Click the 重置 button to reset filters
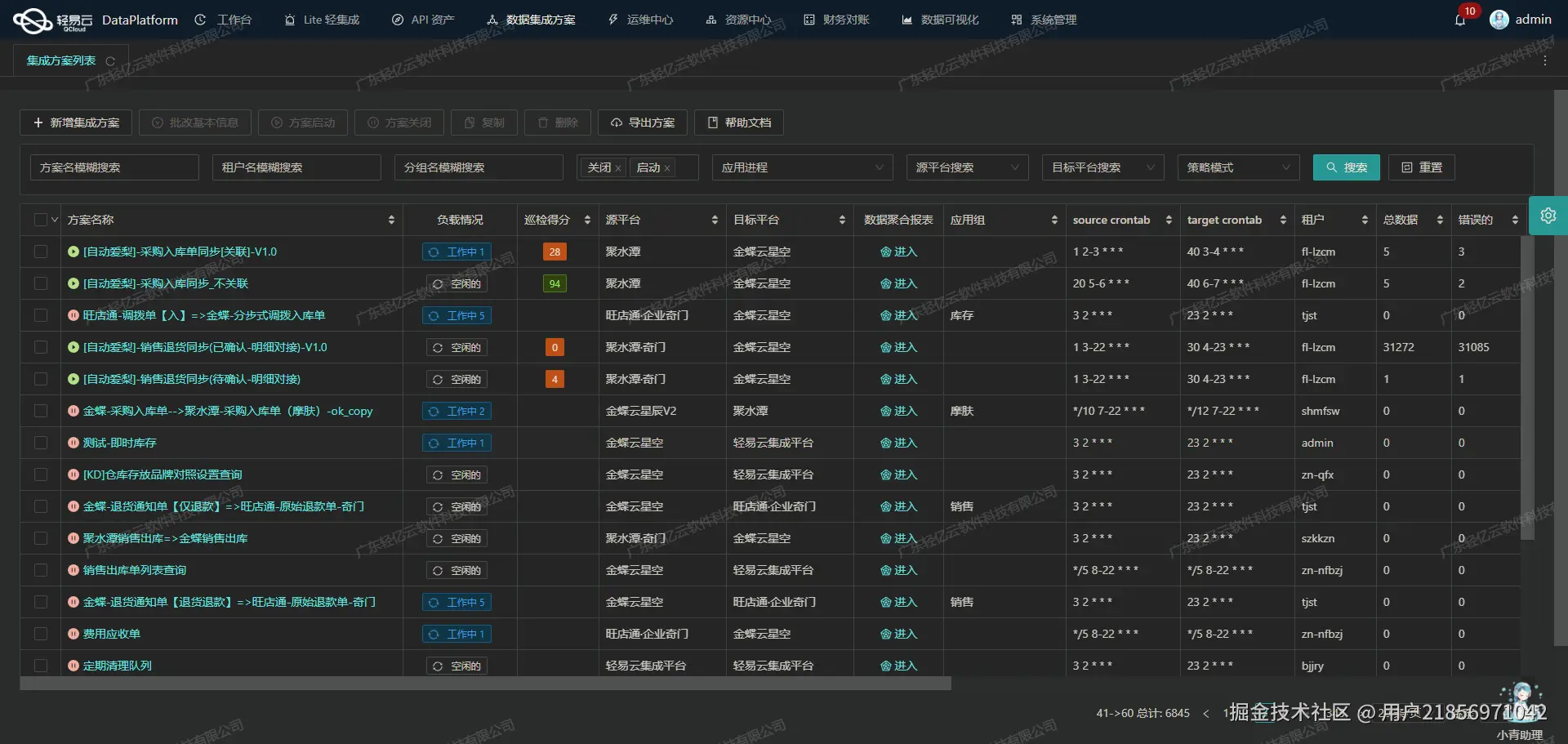 (1421, 167)
